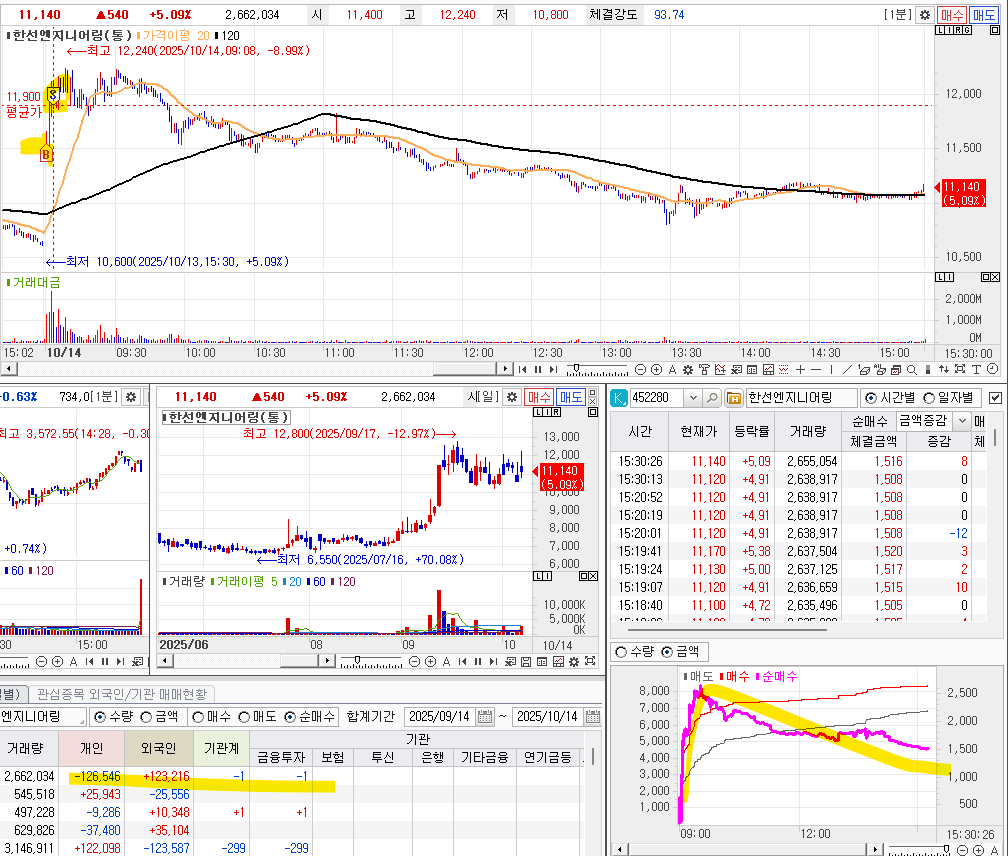Select 금액 radio next to stock name dropdown

(146, 717)
